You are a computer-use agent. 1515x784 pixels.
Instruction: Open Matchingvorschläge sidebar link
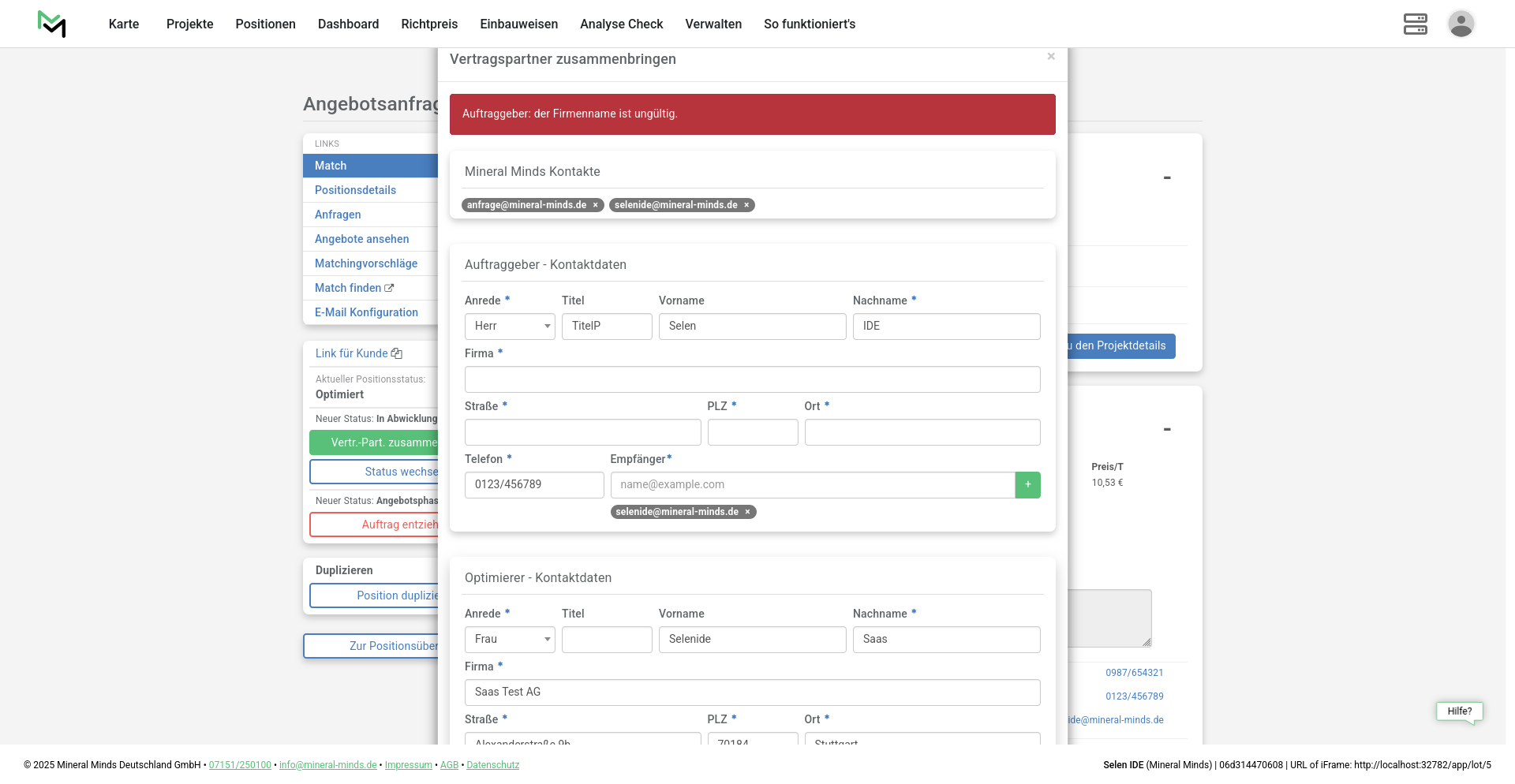(x=366, y=263)
